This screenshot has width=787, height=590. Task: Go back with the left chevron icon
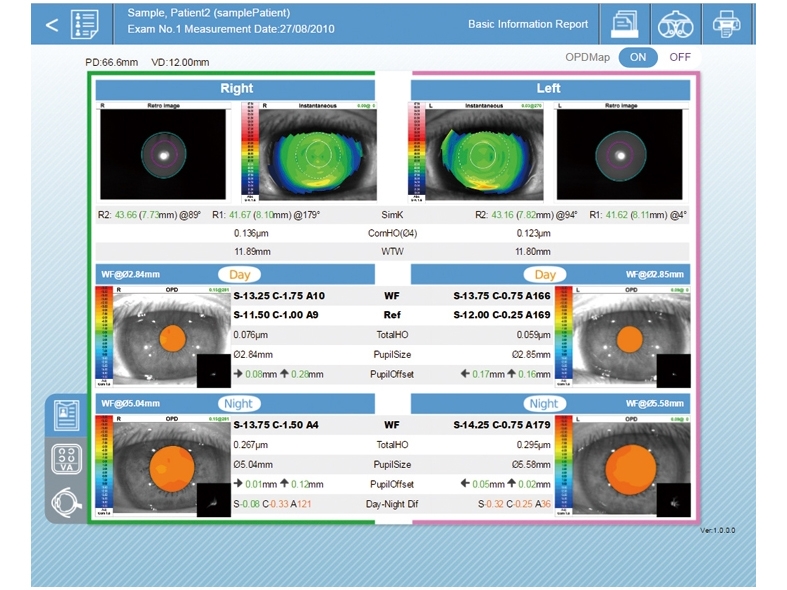tap(52, 25)
